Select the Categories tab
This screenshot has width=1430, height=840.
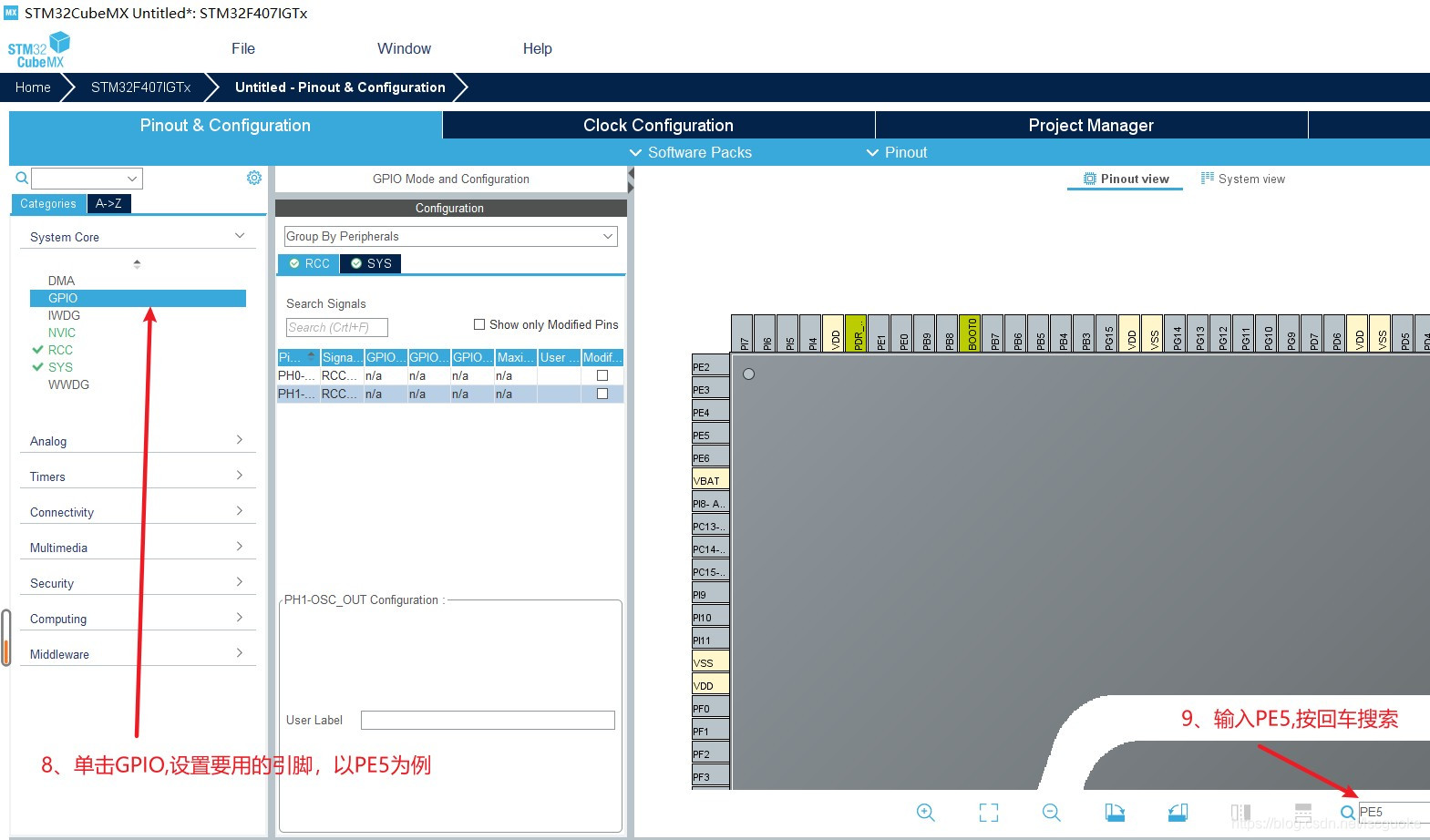[x=48, y=203]
